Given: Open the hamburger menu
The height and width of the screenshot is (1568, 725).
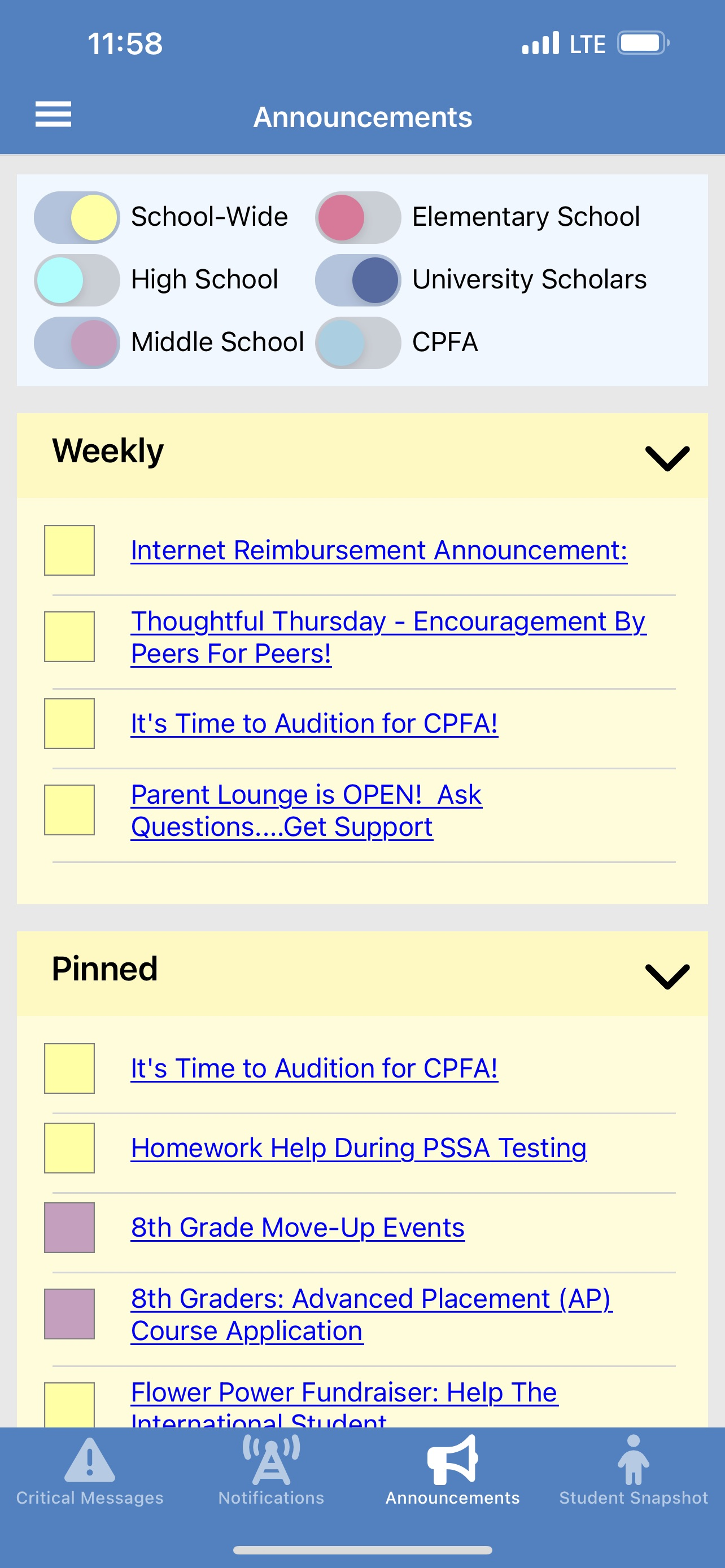Looking at the screenshot, I should (x=53, y=115).
